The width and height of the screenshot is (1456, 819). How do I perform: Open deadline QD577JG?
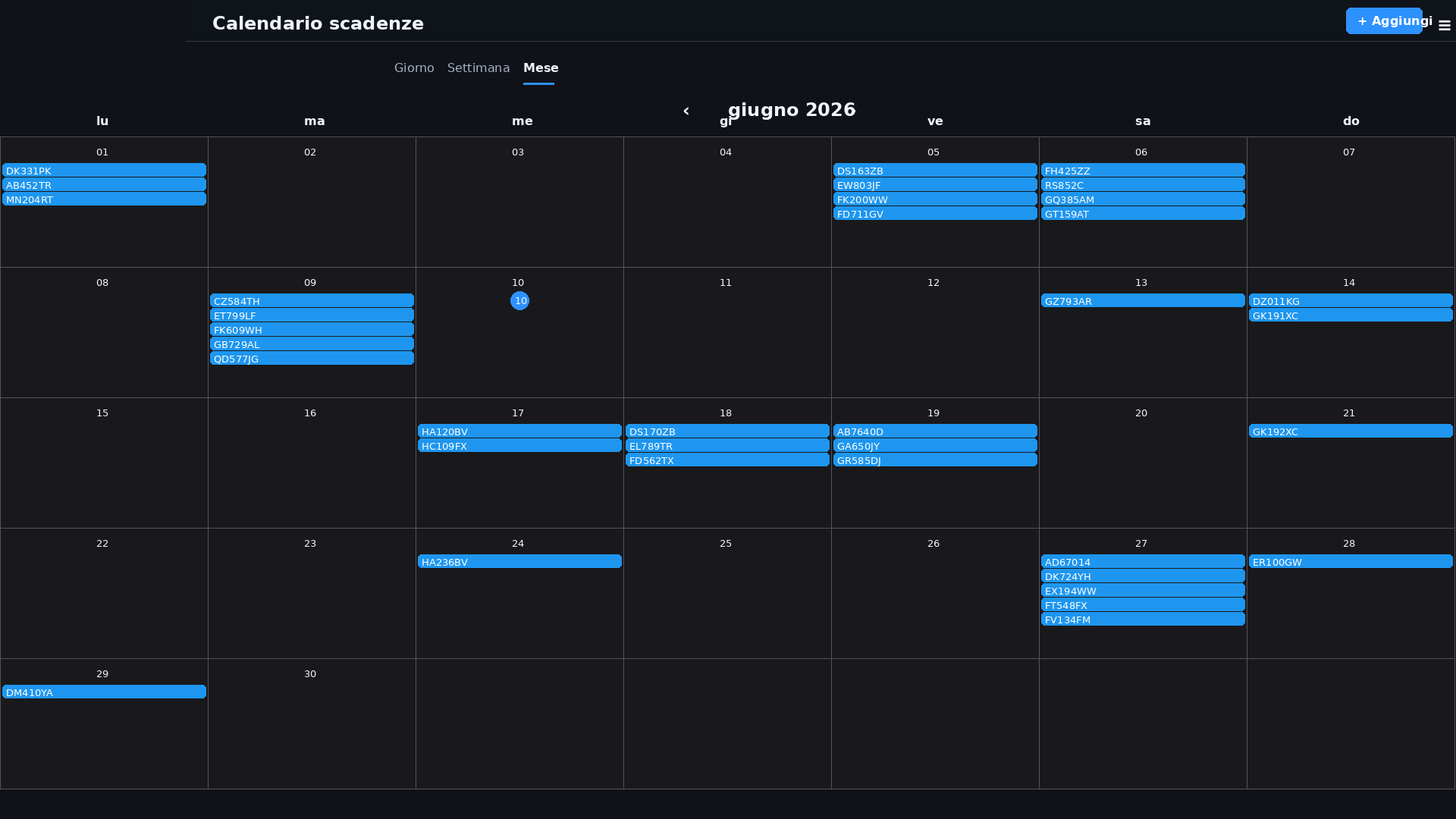tap(312, 359)
